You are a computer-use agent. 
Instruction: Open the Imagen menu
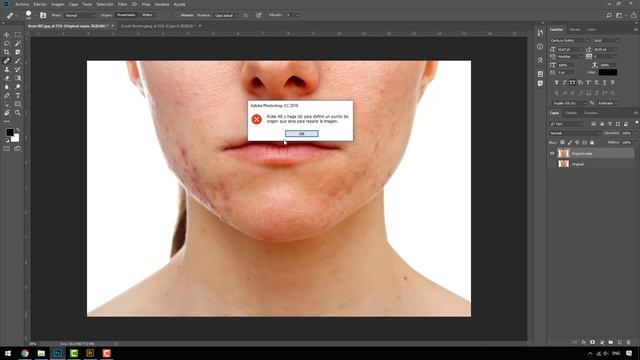coord(58,4)
